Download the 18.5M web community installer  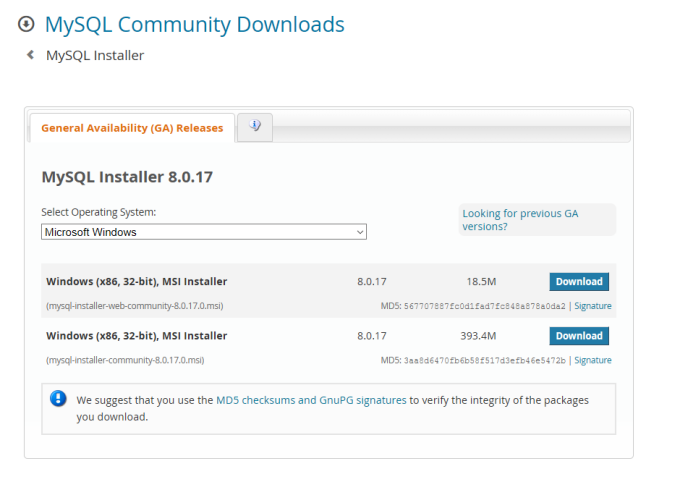579,282
